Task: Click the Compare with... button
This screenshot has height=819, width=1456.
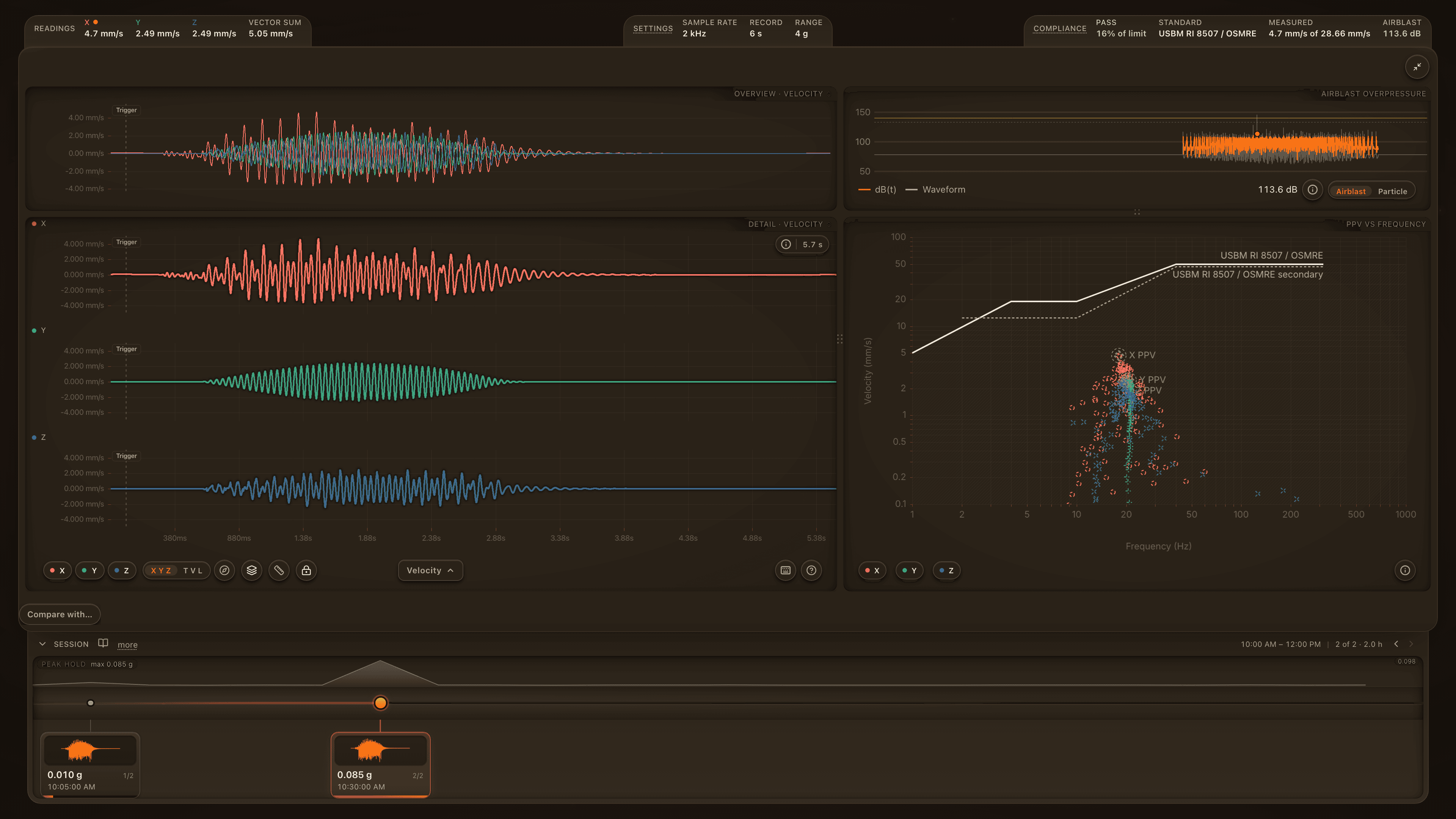Action: 60,614
